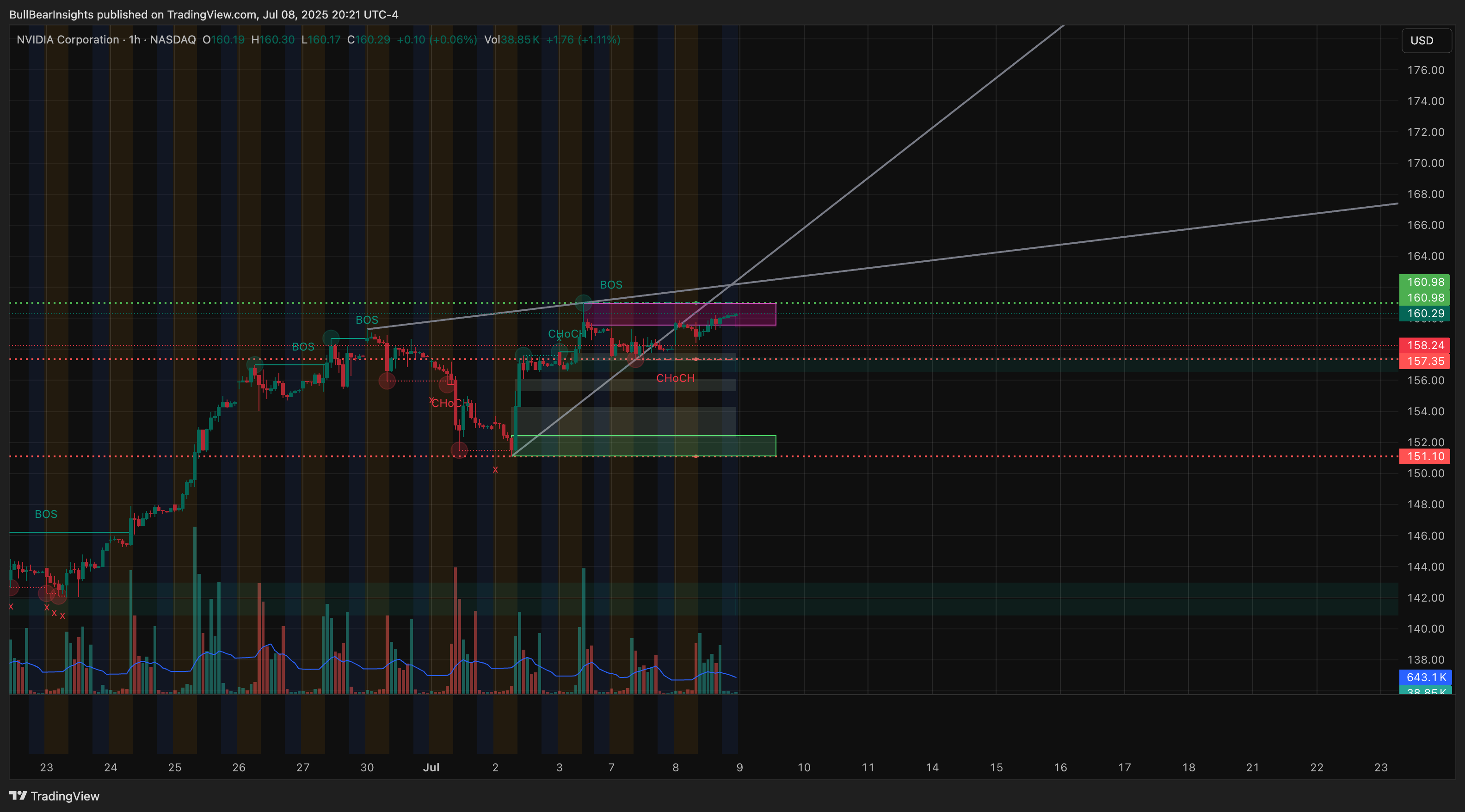Click the 164.00 price axis label

click(1425, 256)
